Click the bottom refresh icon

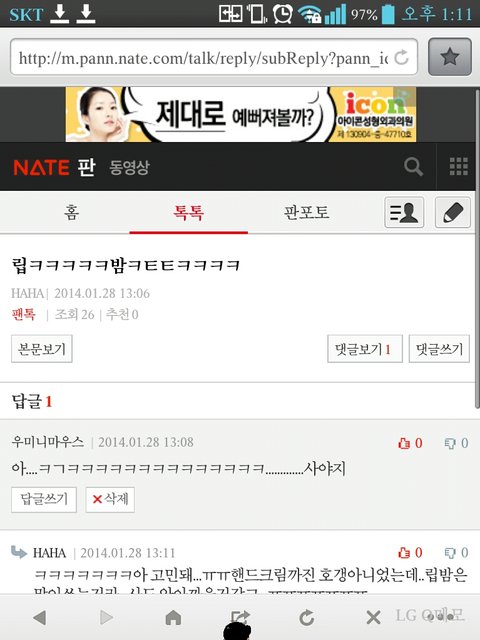307,618
